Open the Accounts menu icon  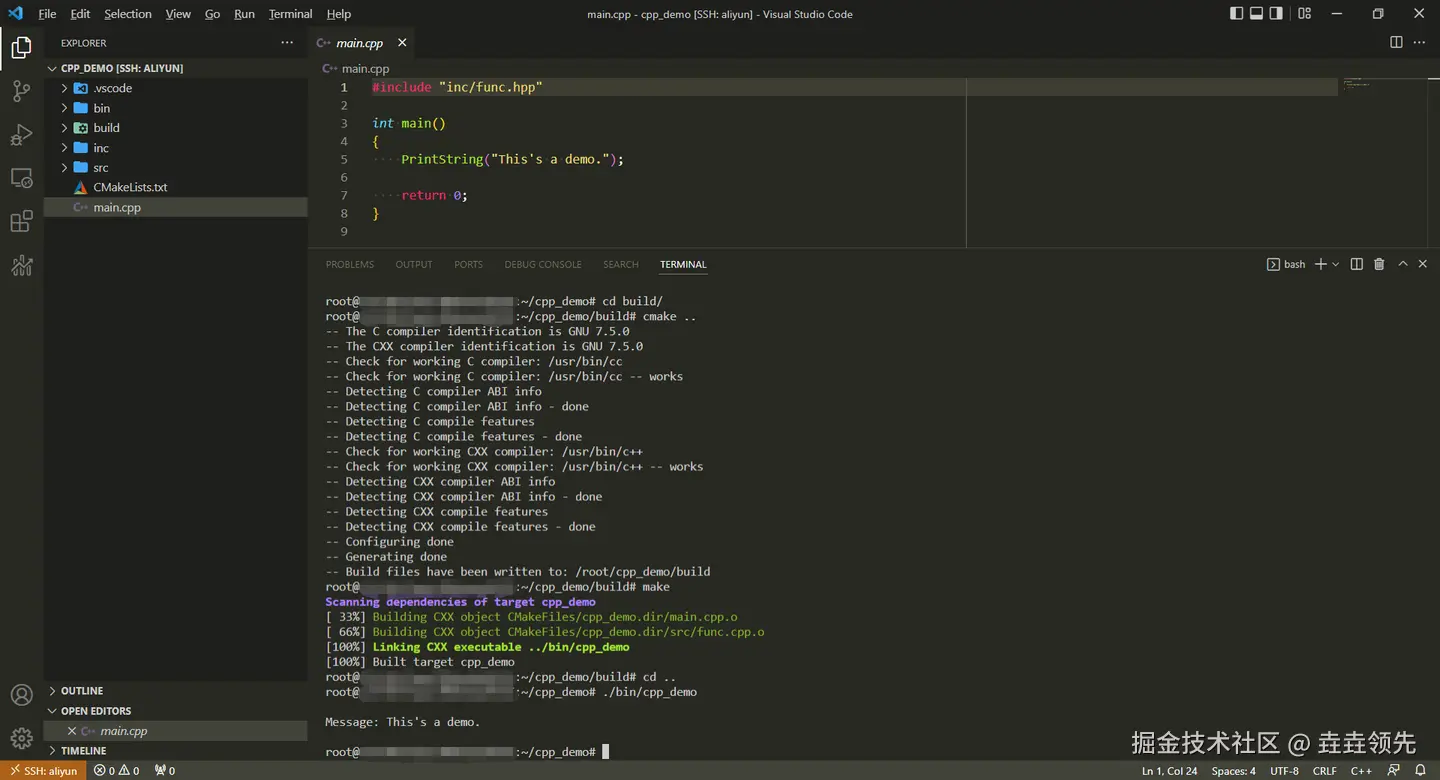pyautogui.click(x=21, y=695)
